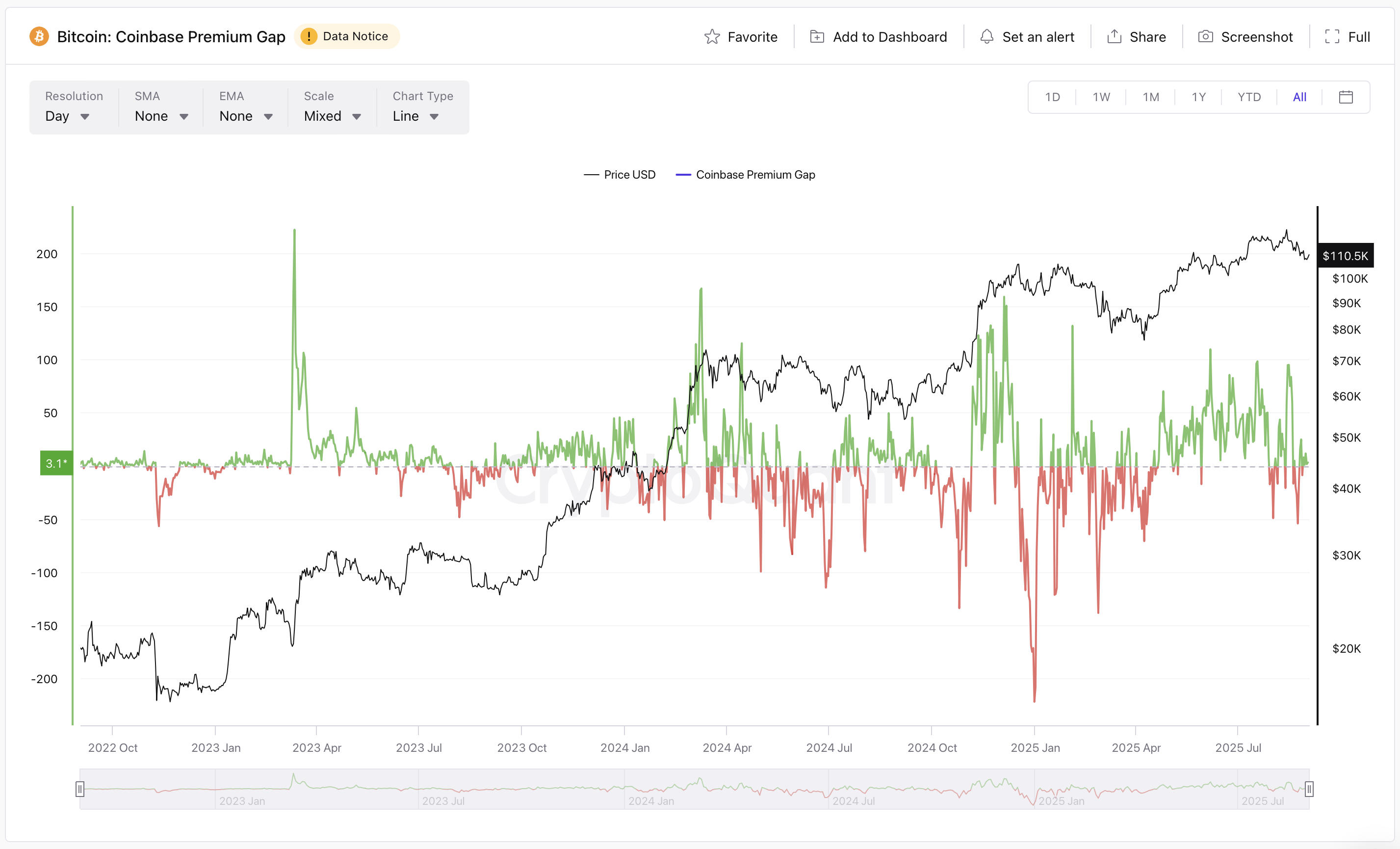Viewport: 1400px width, 849px height.
Task: Click the Bitcoin: Coinbase Premium Gap title
Action: point(171,36)
